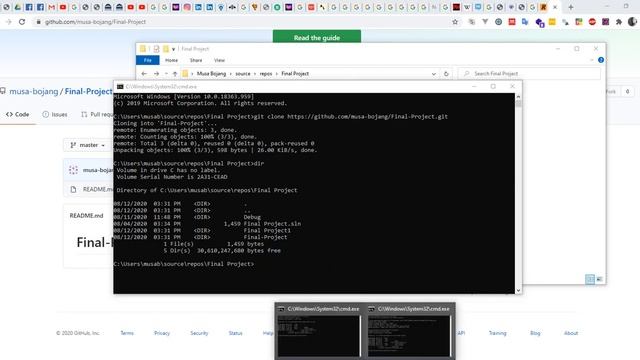
Task: Click the Forward arrow in File Explorer
Action: (156, 73)
